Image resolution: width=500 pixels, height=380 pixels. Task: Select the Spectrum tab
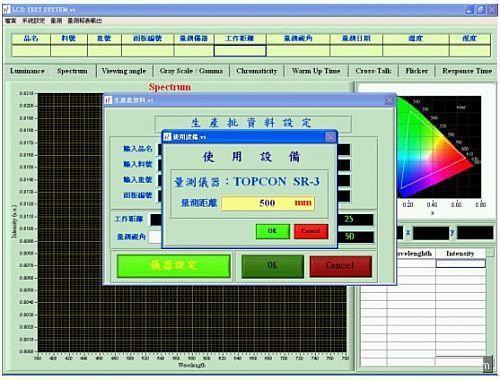pos(72,71)
